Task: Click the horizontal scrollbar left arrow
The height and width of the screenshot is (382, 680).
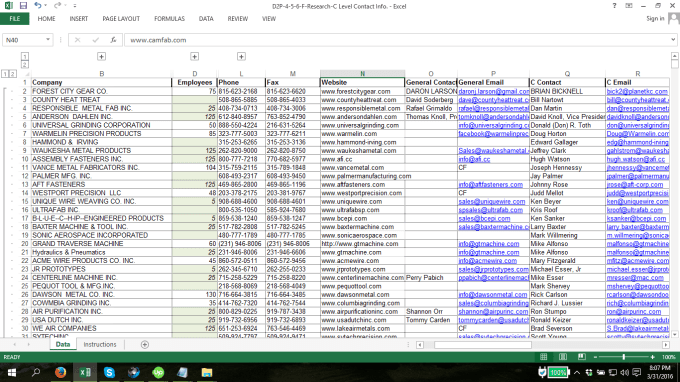Action: coord(420,345)
